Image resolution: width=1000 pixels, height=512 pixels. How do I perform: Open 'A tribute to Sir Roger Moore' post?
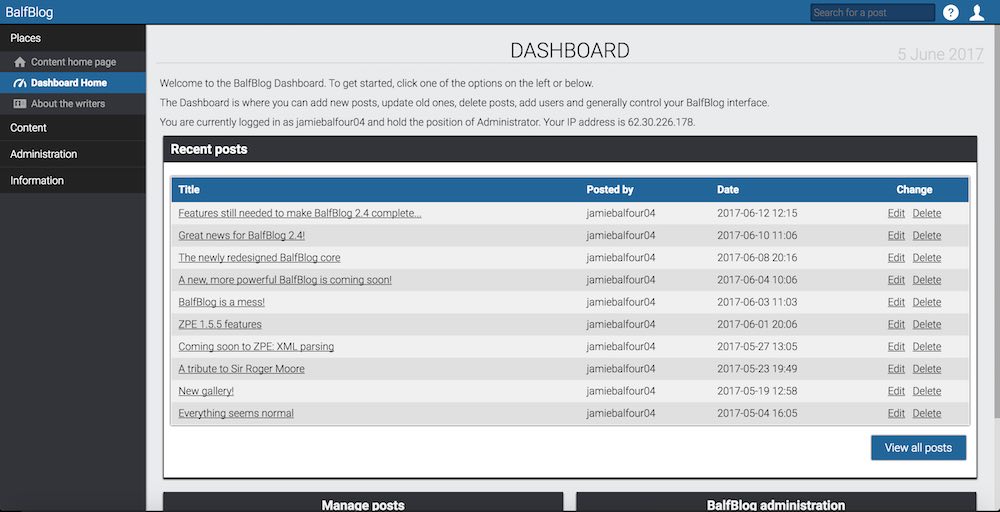point(241,369)
